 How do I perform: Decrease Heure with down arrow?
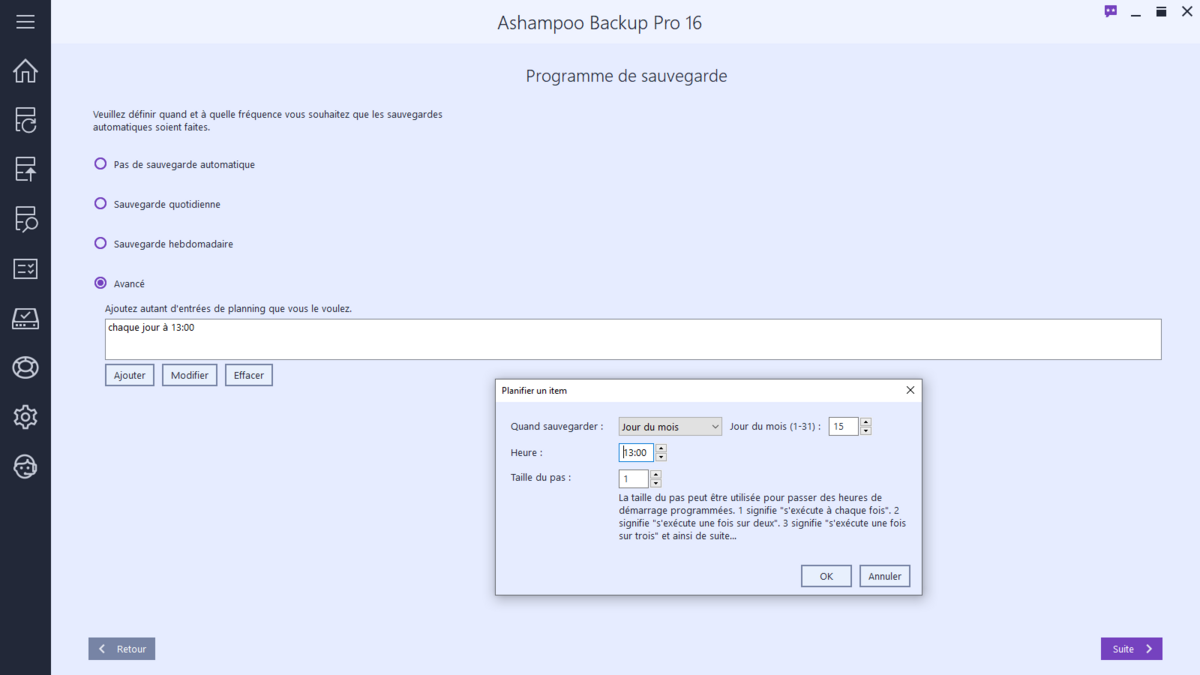660,457
